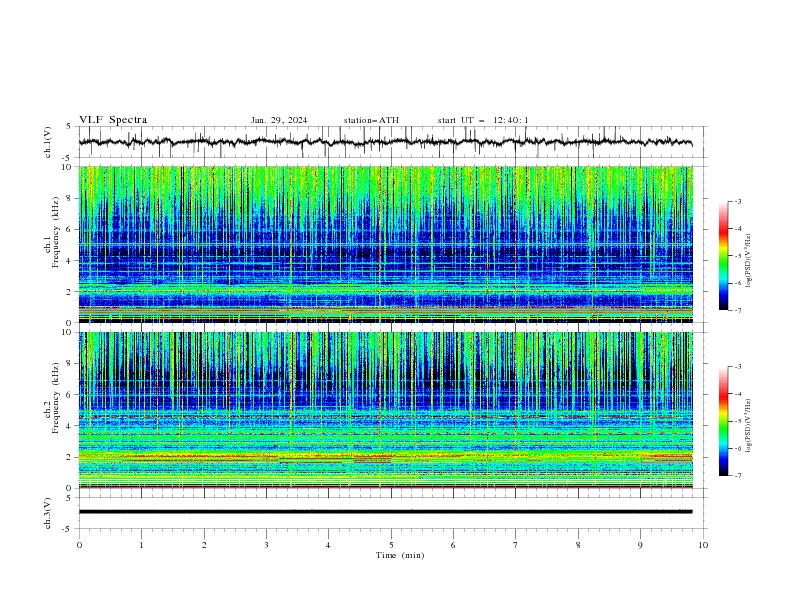
Task: Click the ch.3 black waveform band
Action: click(385, 512)
